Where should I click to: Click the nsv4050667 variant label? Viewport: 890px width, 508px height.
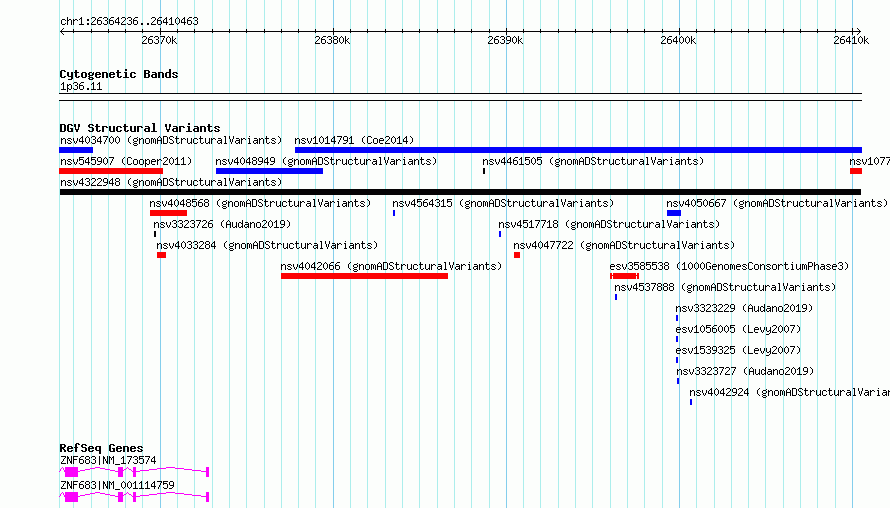(777, 203)
